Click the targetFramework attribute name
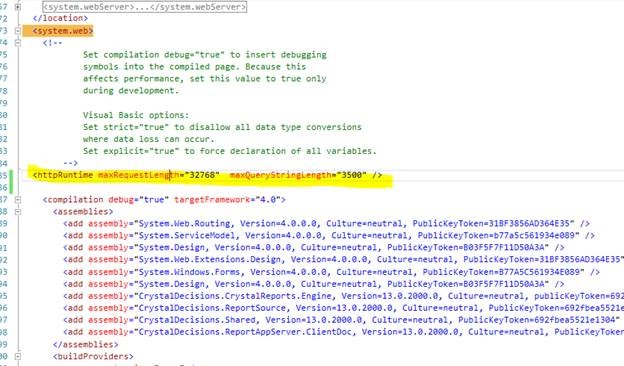Screen dimensions: 624x366 [212, 199]
